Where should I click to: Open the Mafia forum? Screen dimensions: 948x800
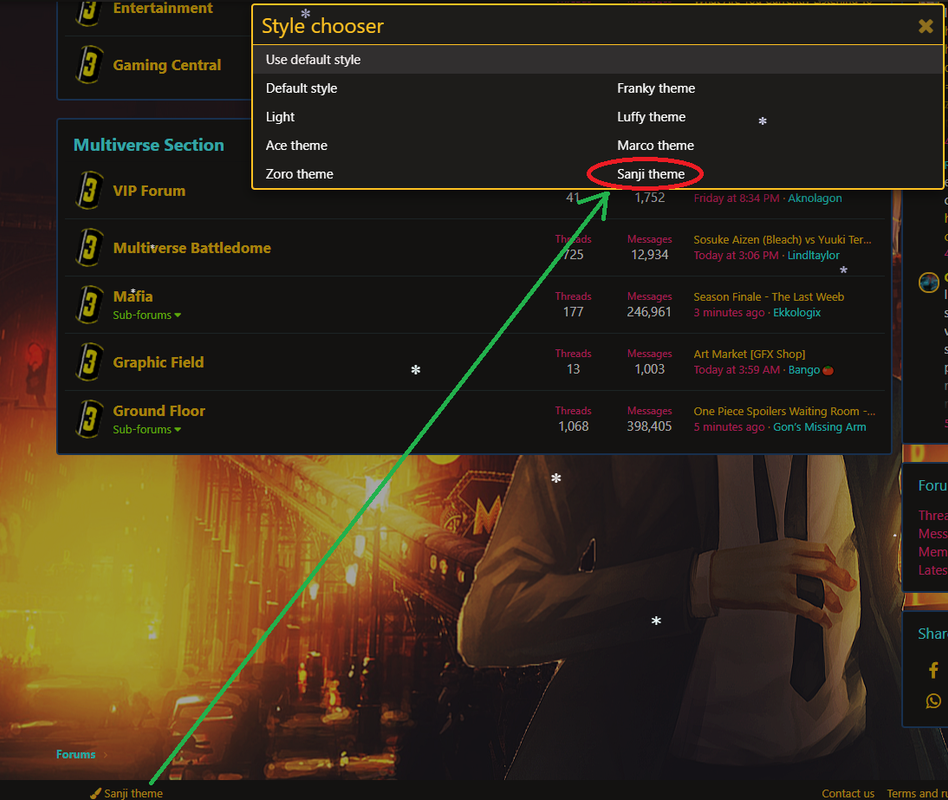[x=133, y=296]
